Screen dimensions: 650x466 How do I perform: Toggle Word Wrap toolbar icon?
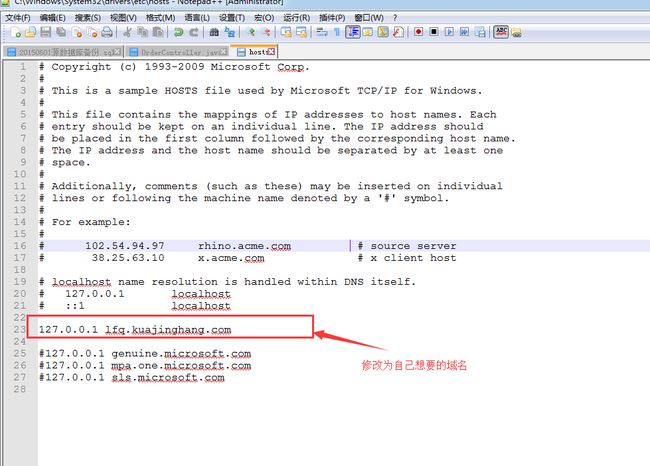(322, 32)
